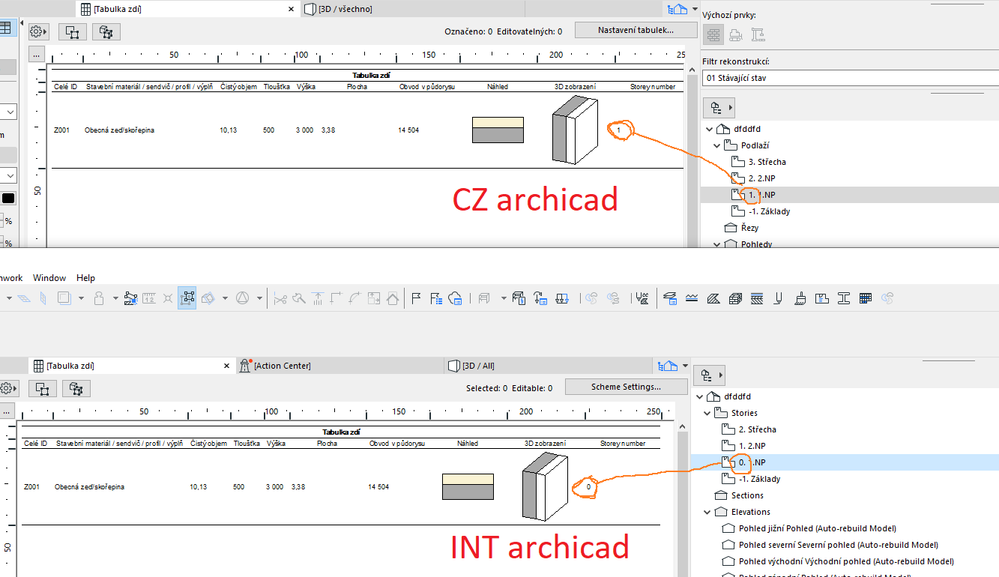This screenshot has width=999, height=577.
Task: Open the gear icon beside the INT schedule
Action: (8, 388)
